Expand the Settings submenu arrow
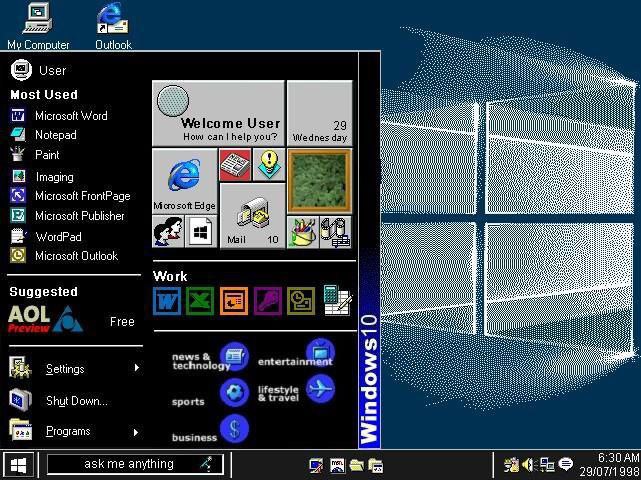641x480 pixels. 137,368
